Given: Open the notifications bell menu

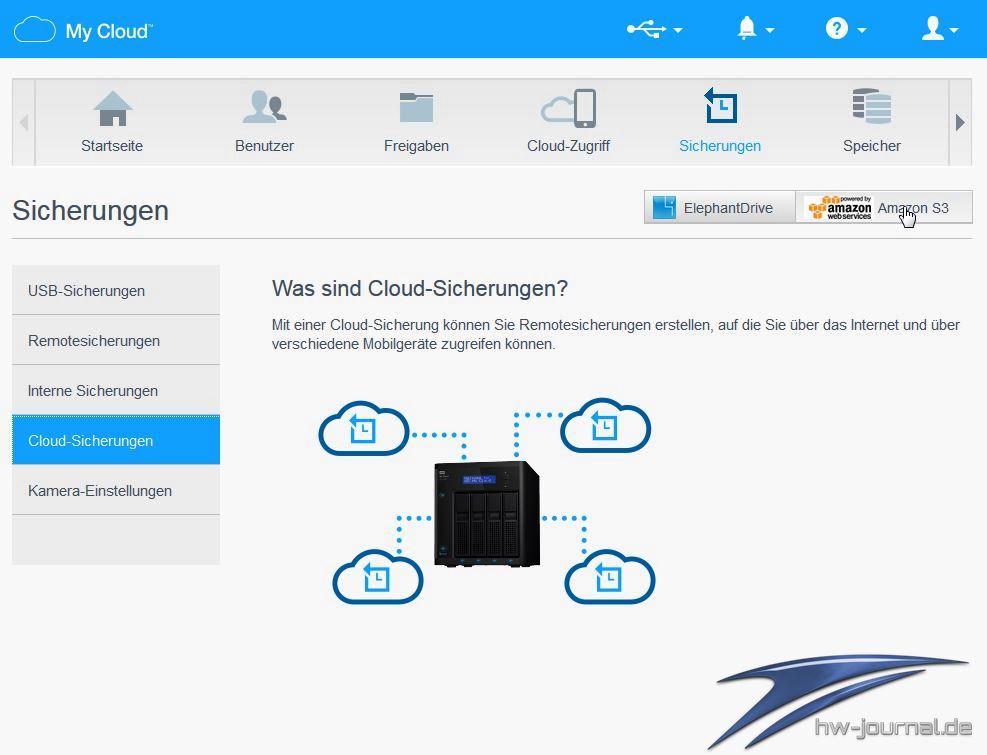Looking at the screenshot, I should (x=755, y=29).
